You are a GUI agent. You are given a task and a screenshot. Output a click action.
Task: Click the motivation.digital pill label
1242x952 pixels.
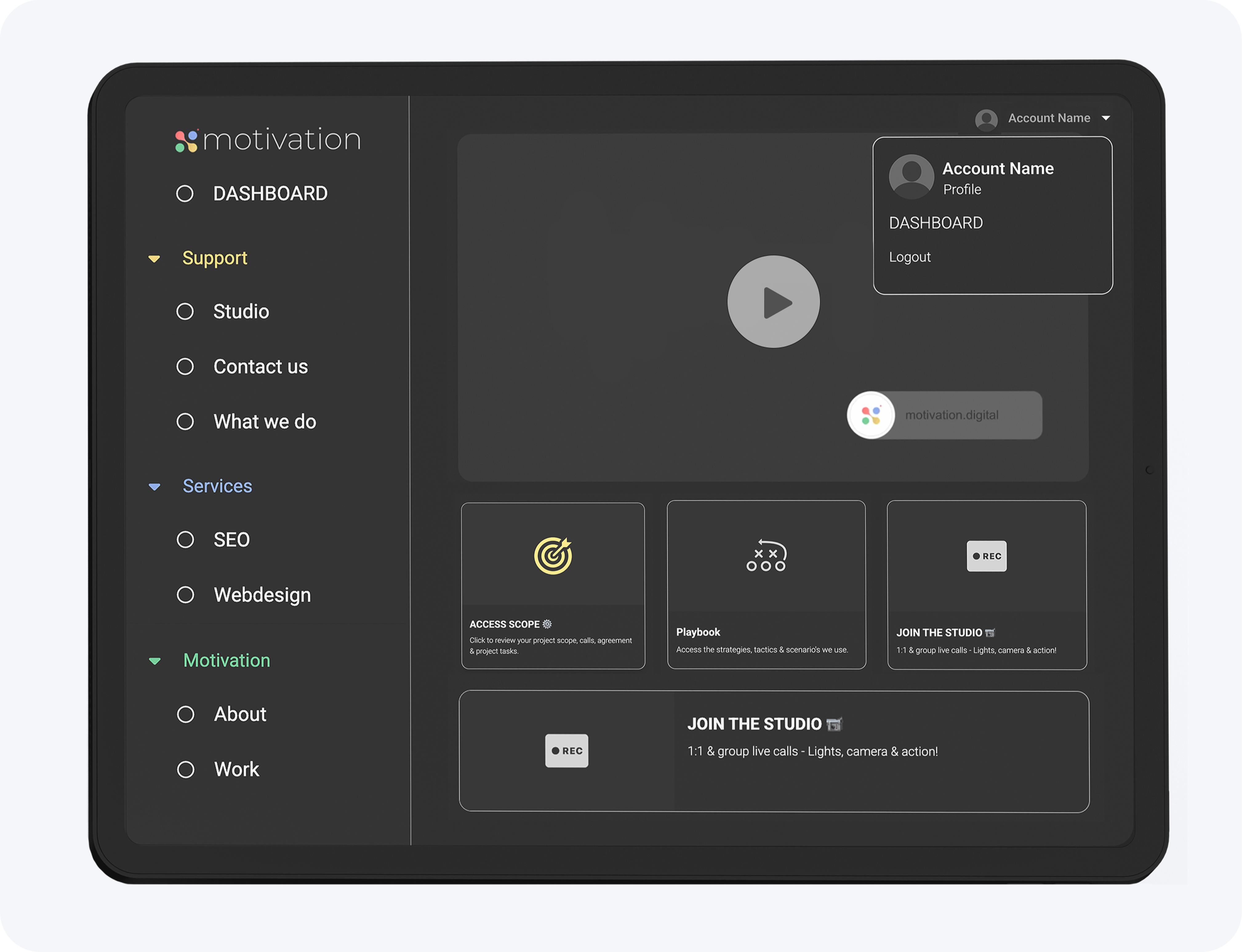[952, 416]
